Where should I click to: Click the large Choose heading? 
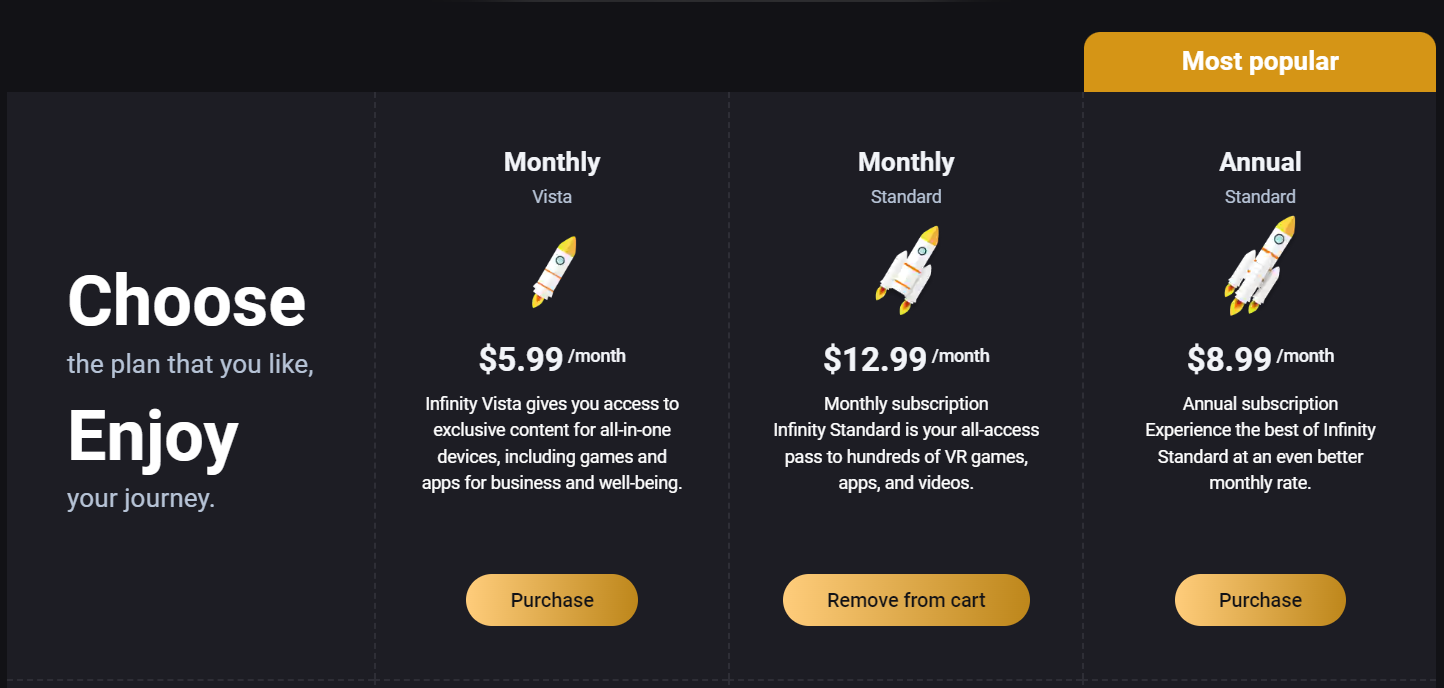187,302
